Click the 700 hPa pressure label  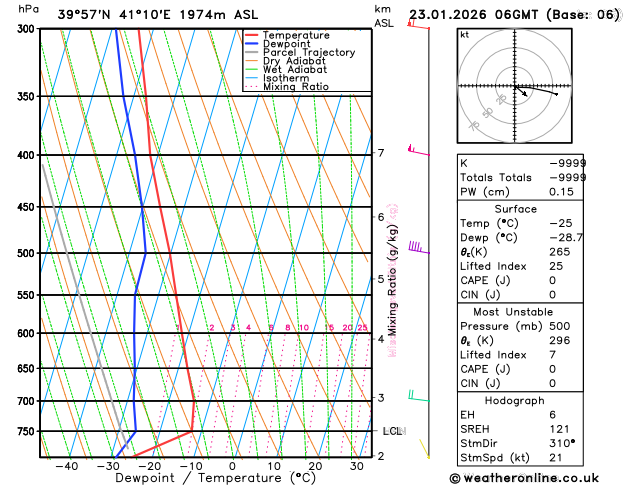pos(28,401)
